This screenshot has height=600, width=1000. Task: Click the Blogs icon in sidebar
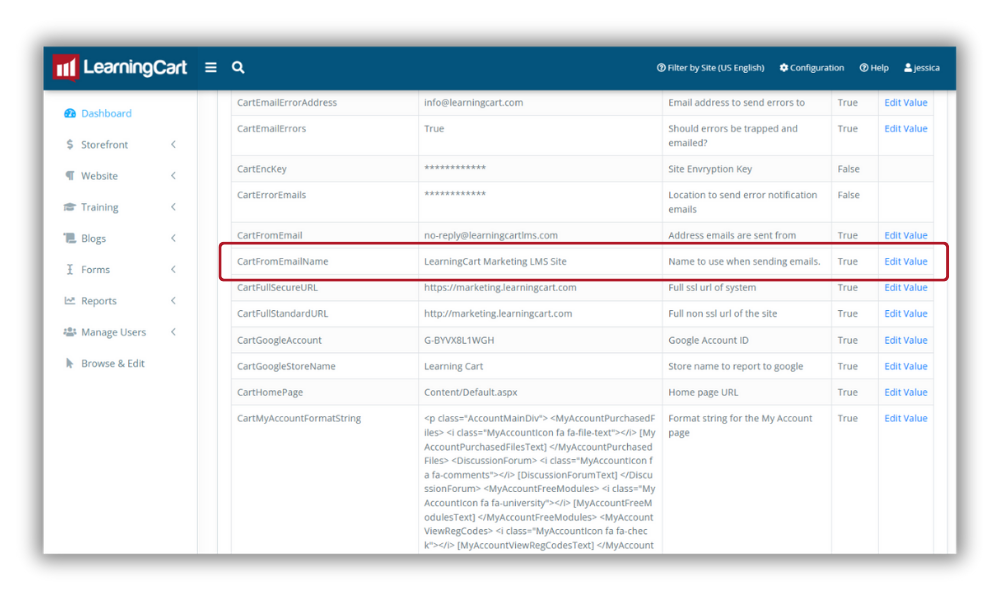(x=70, y=238)
